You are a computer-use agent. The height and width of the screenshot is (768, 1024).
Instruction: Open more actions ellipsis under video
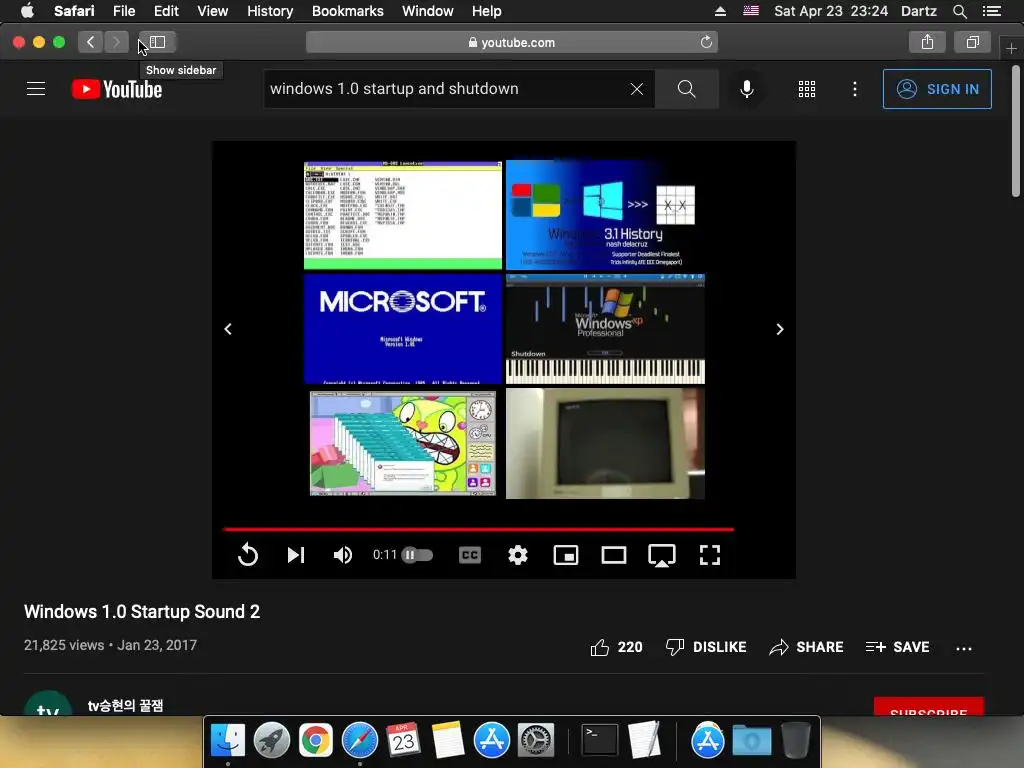point(964,648)
